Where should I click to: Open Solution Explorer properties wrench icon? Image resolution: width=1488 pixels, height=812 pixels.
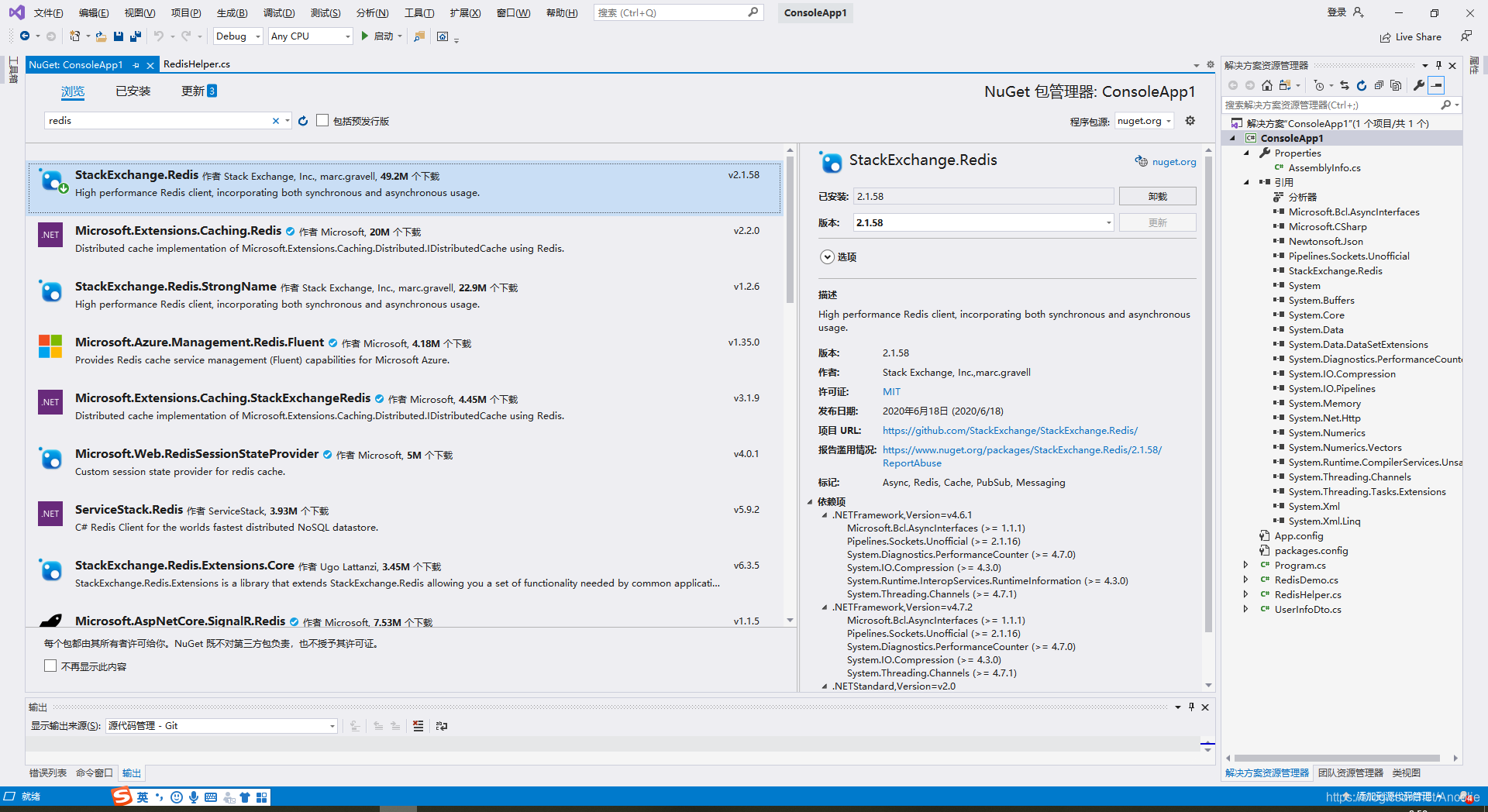1418,85
